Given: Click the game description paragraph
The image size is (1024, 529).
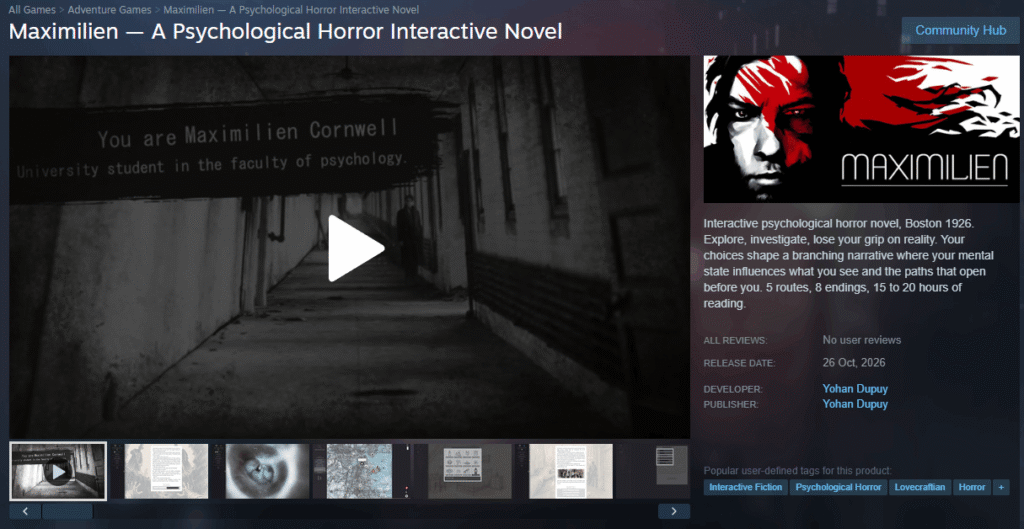Looking at the screenshot, I should tap(847, 263).
